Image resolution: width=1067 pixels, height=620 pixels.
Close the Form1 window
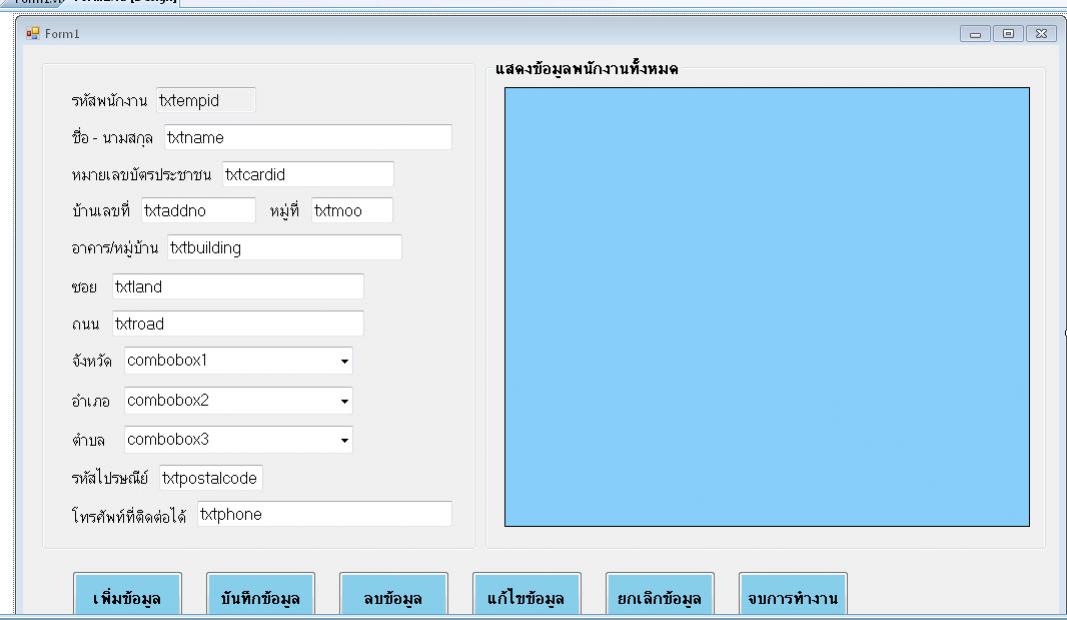1041,33
